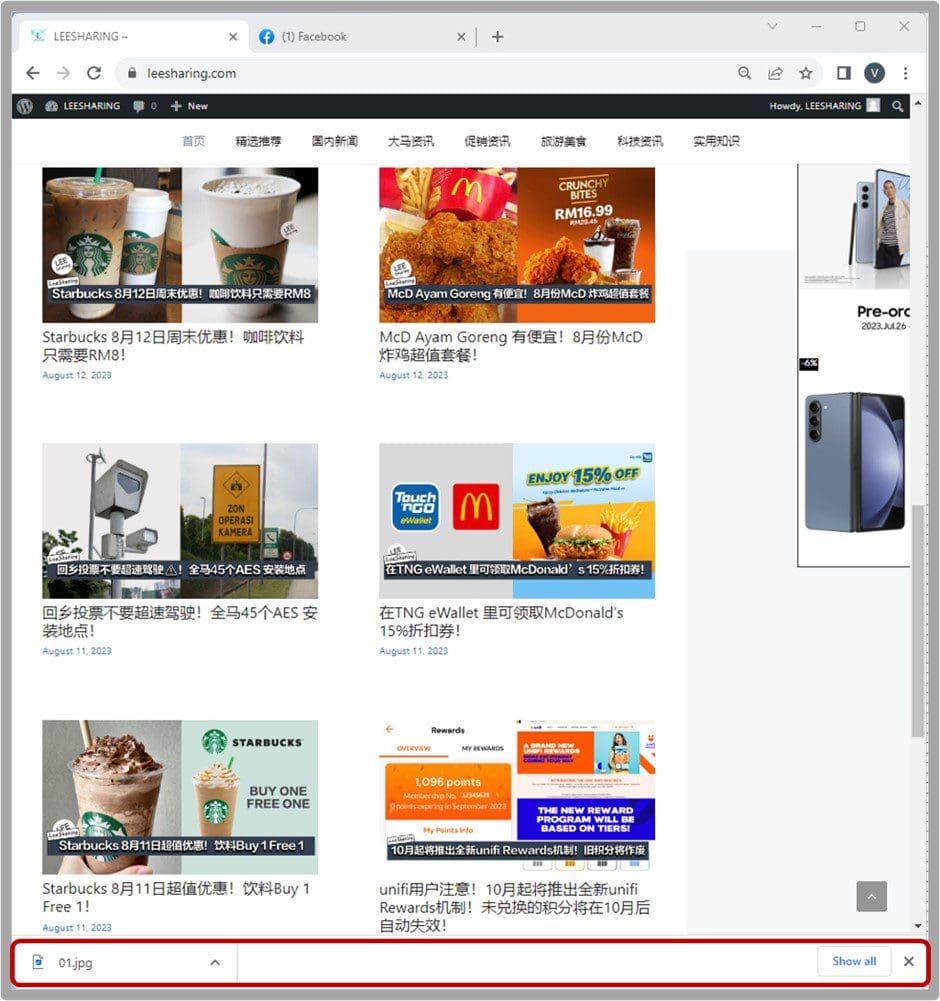
Task: Close the LEESHARING tab
Action: (233, 37)
